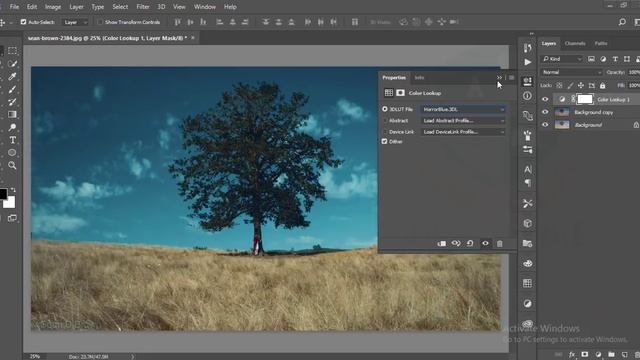640x360 pixels.
Task: Select the Rectangular Marquee tool
Action: point(12,51)
